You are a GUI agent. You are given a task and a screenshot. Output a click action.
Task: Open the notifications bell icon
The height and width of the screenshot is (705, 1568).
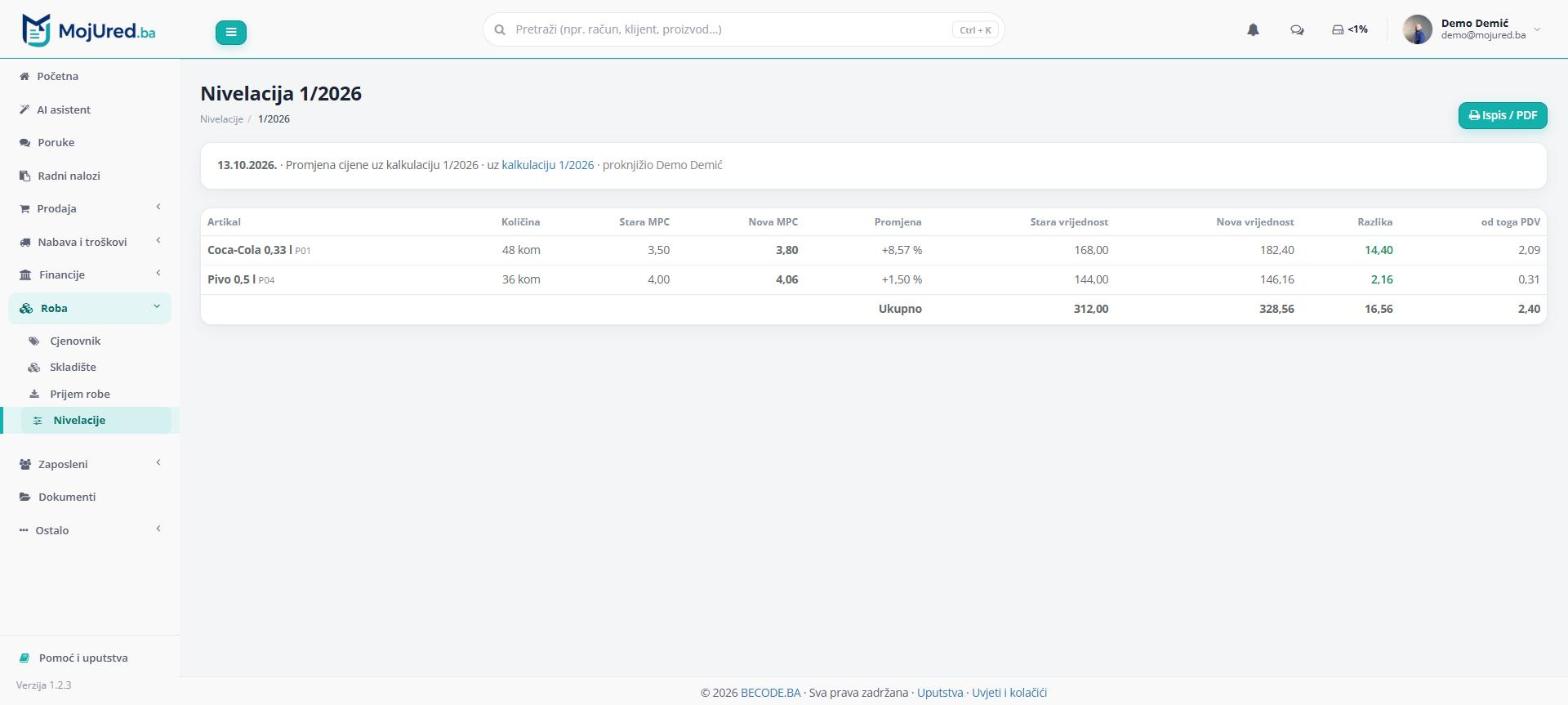coord(1253,30)
